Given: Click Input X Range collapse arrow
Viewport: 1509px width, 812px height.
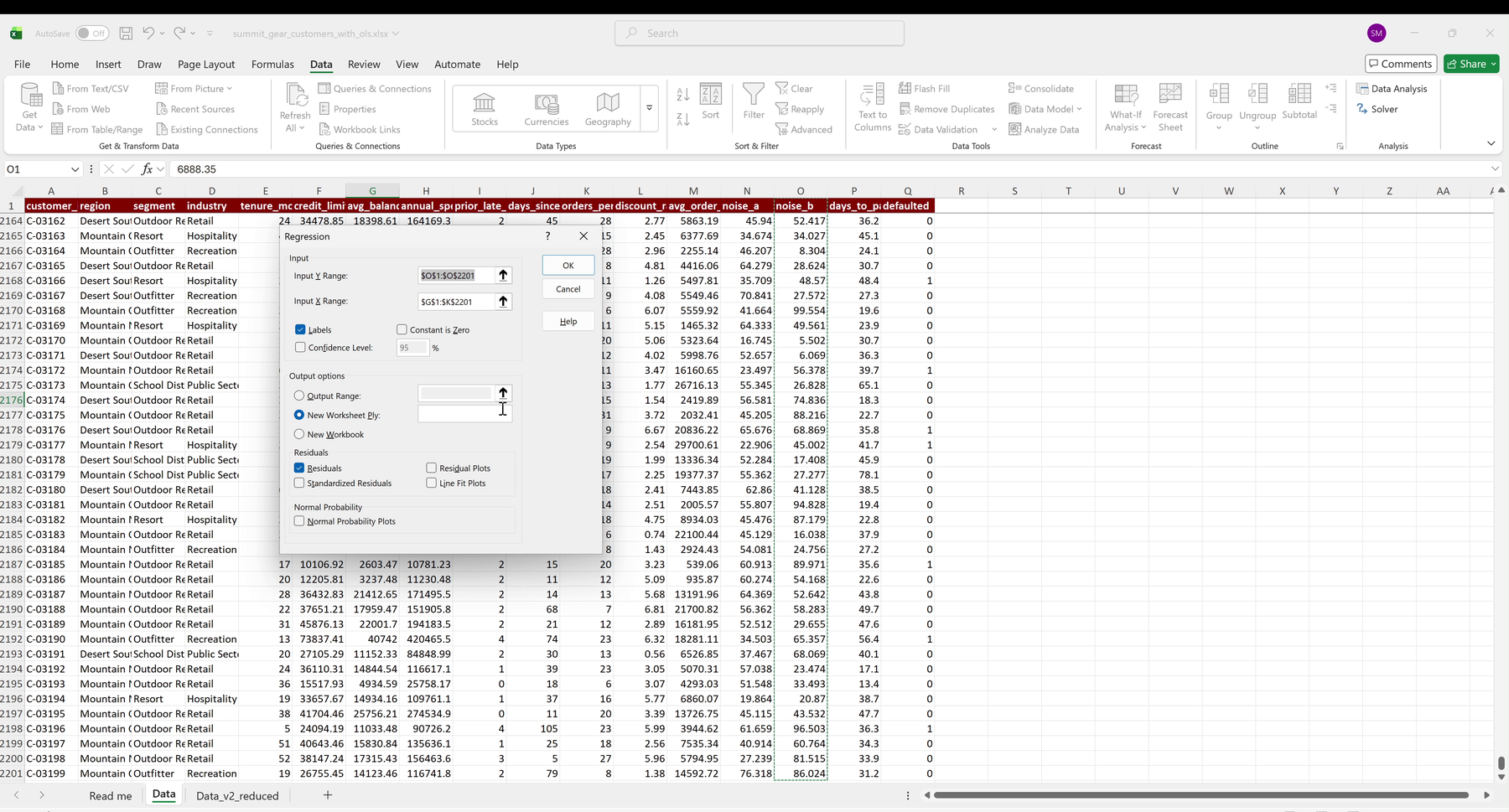Looking at the screenshot, I should tap(503, 301).
